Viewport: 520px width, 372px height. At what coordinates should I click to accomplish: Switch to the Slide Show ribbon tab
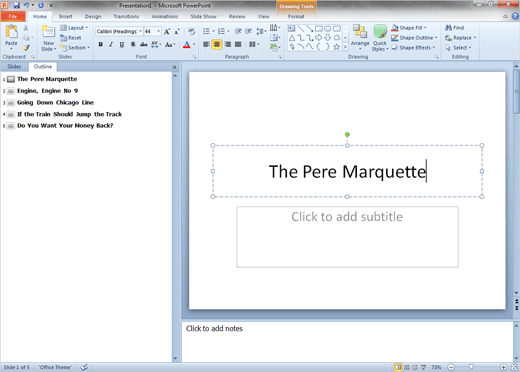pos(203,16)
